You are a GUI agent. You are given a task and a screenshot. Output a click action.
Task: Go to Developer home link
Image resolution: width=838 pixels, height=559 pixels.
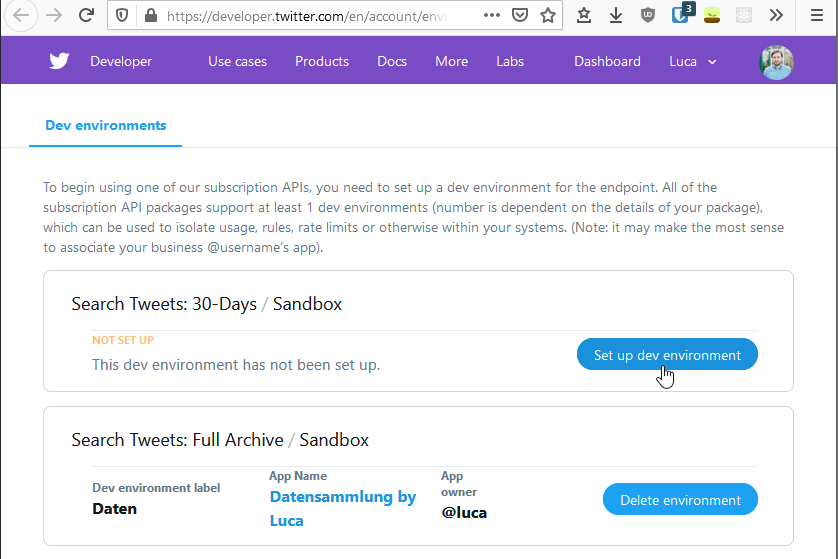(x=121, y=61)
